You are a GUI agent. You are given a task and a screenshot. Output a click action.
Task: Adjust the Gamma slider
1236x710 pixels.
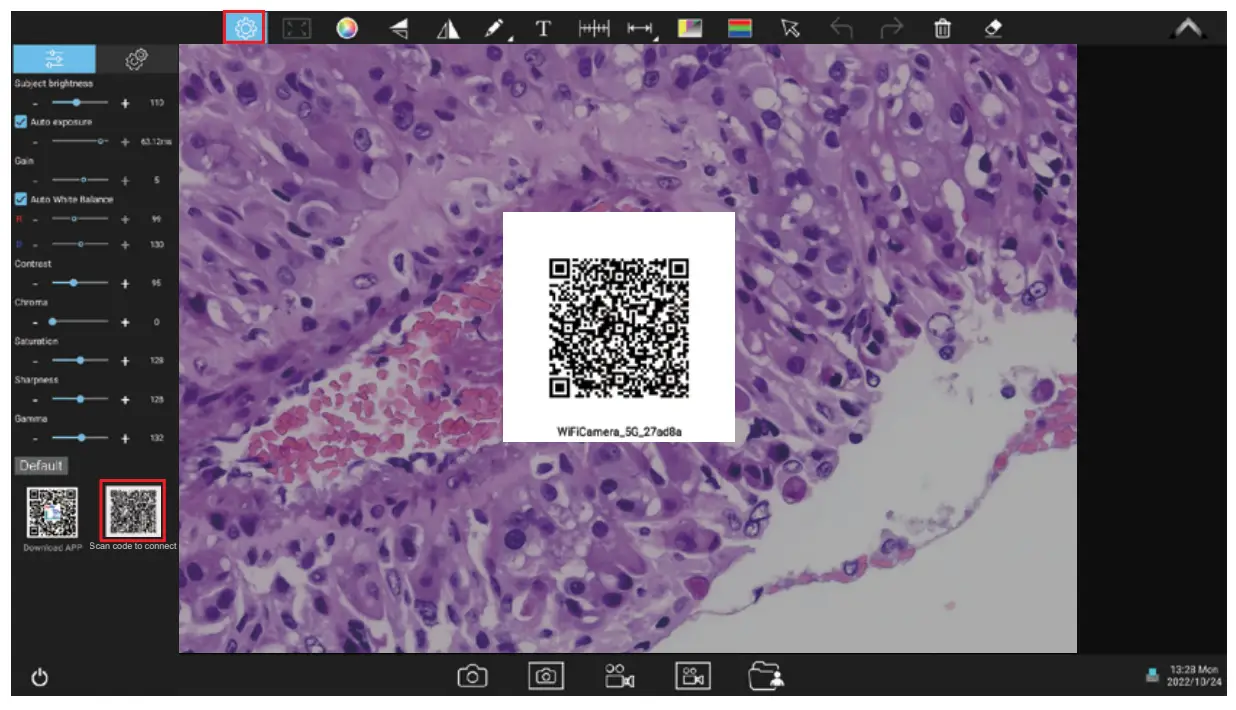tap(80, 438)
